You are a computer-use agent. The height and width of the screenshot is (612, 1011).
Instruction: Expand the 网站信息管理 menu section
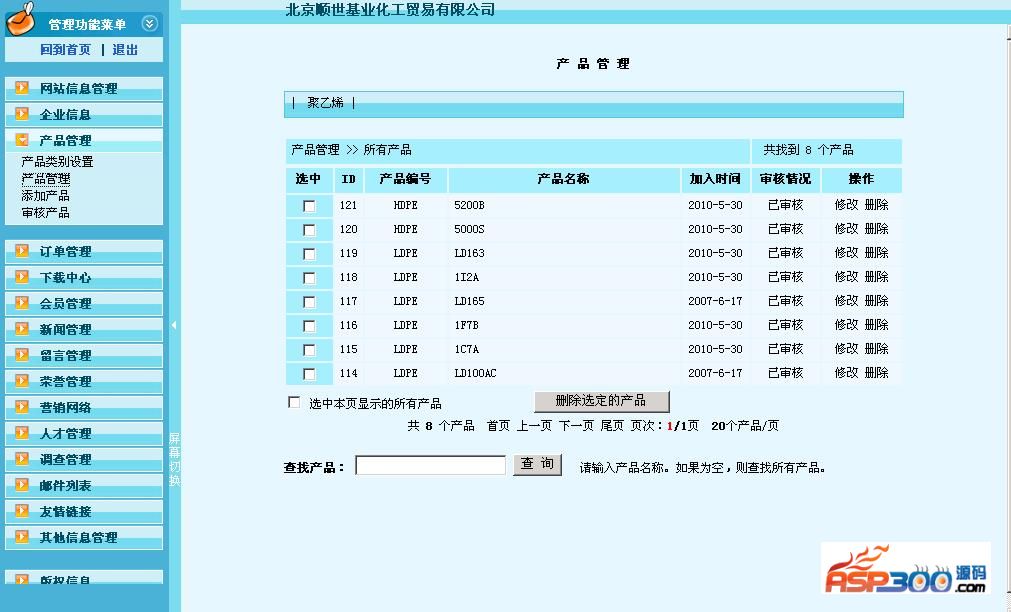(84, 88)
